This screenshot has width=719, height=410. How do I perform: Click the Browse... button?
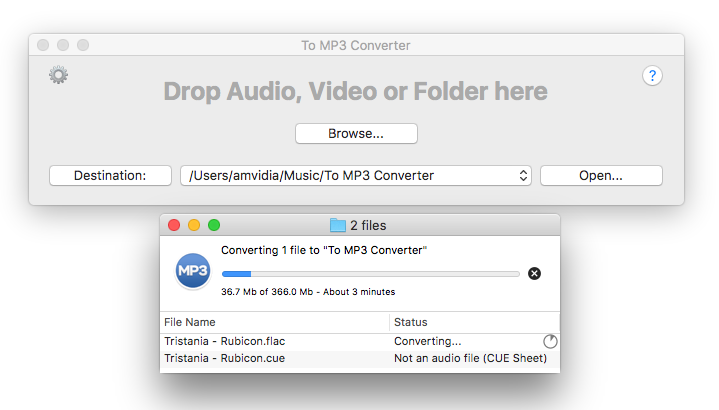(x=356, y=133)
